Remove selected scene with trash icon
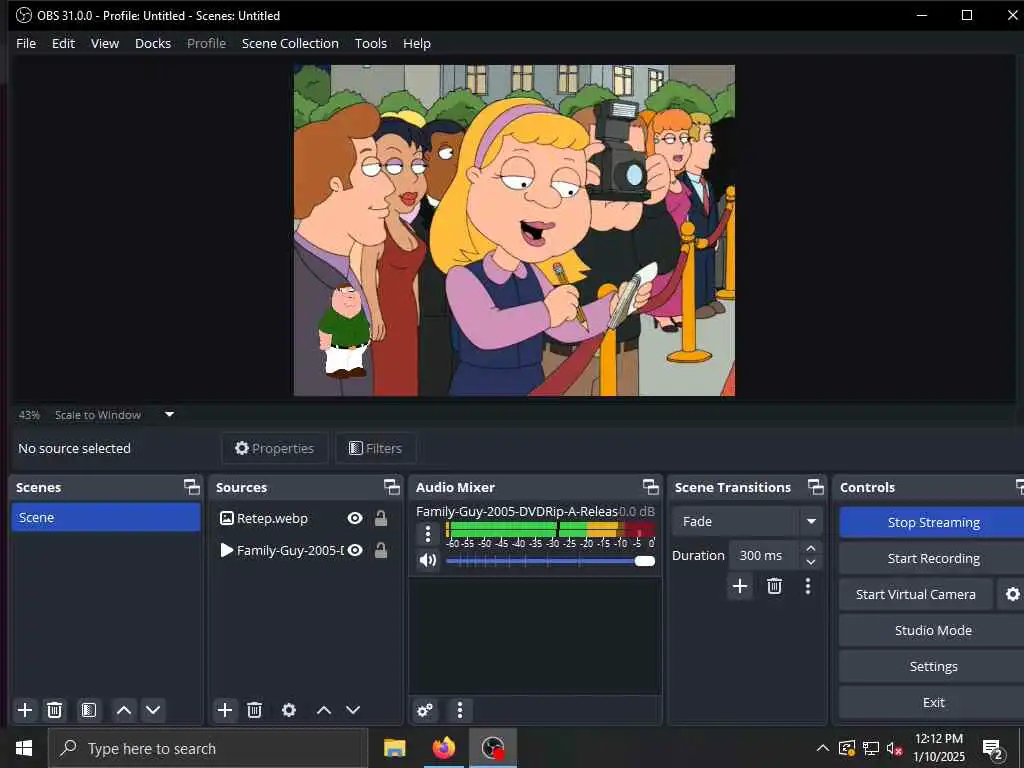 point(55,710)
